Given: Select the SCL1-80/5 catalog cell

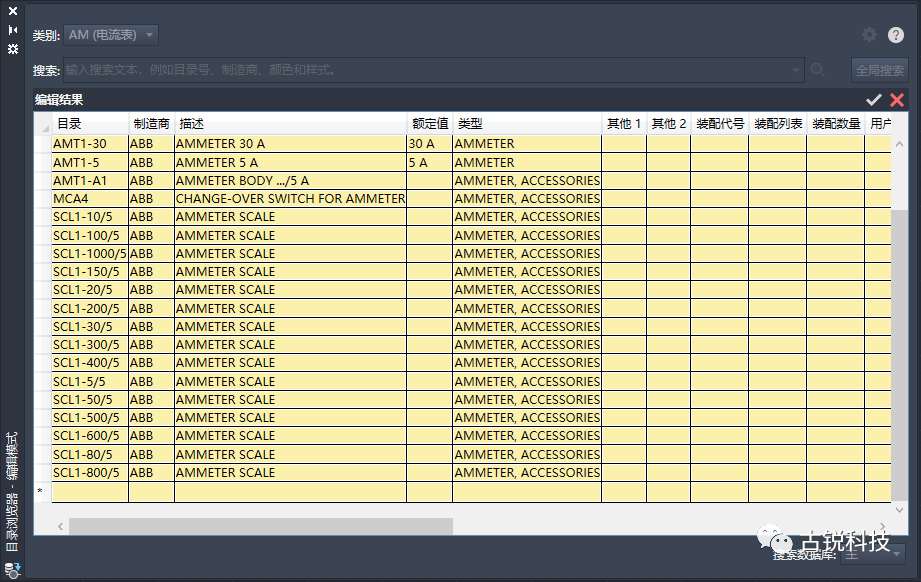Looking at the screenshot, I should pyautogui.click(x=90, y=455).
